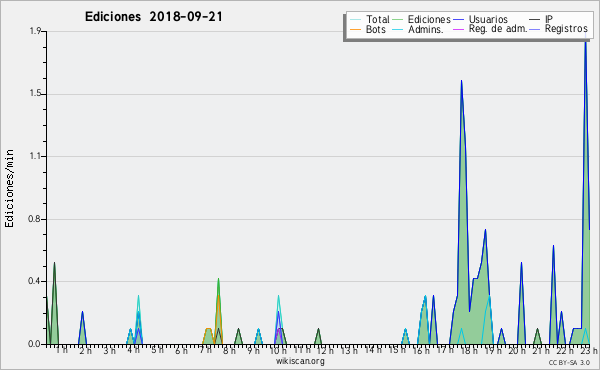This screenshot has height=370, width=600.
Task: Click the 12 h x-axis label
Action: [x=325, y=350]
